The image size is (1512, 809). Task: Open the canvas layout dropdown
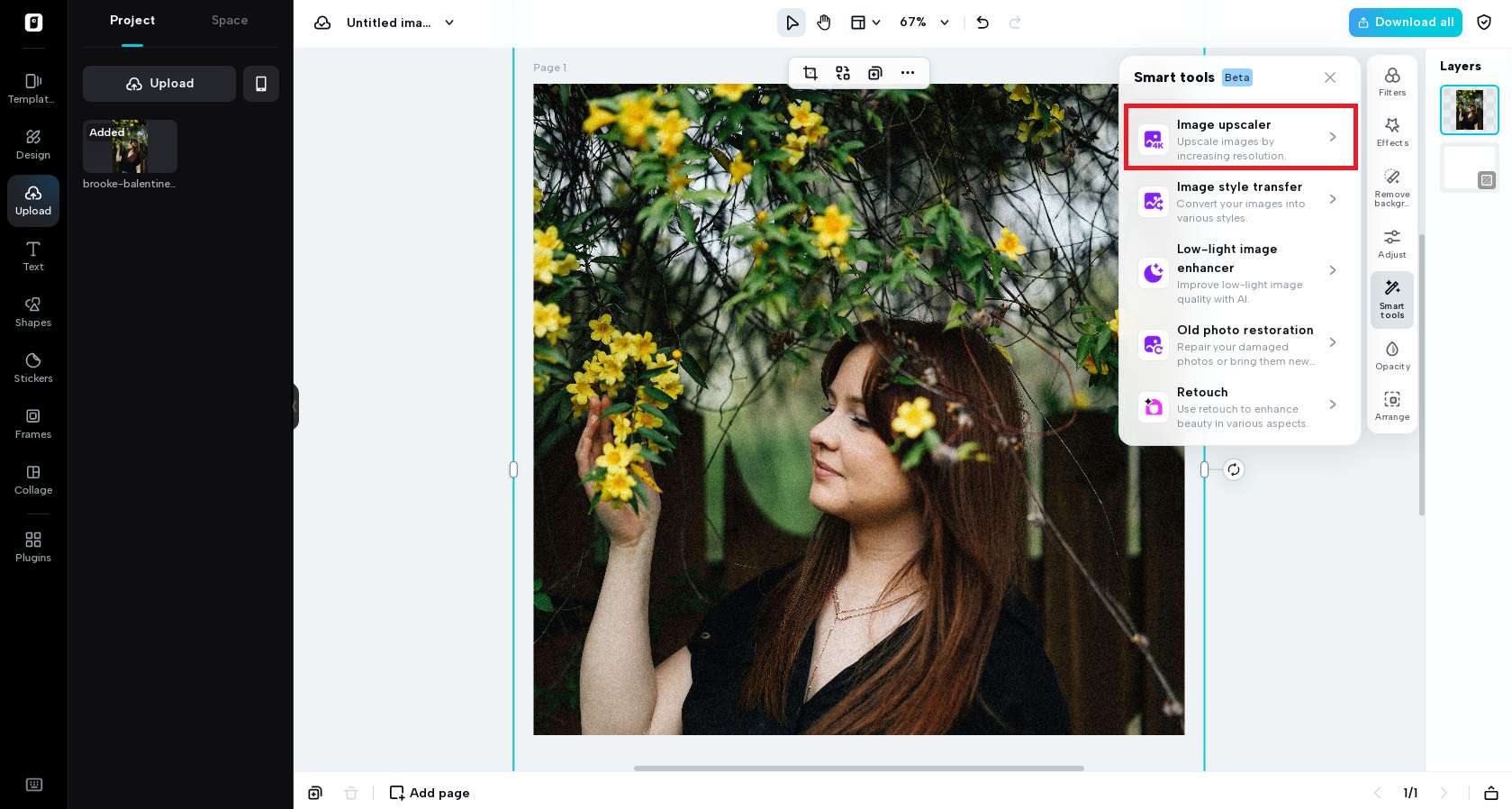865,23
